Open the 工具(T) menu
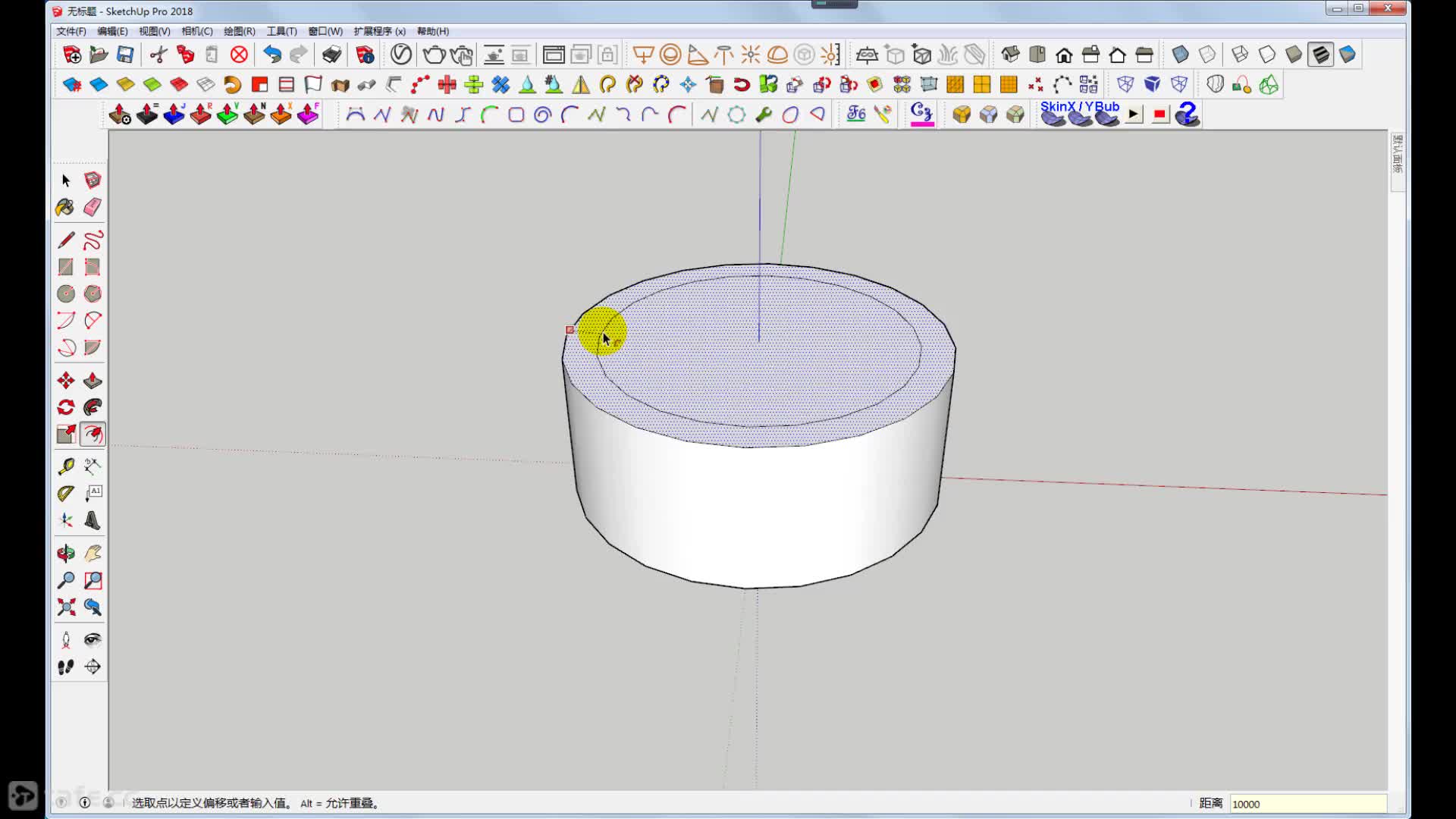Viewport: 1456px width, 819px height. point(281,31)
